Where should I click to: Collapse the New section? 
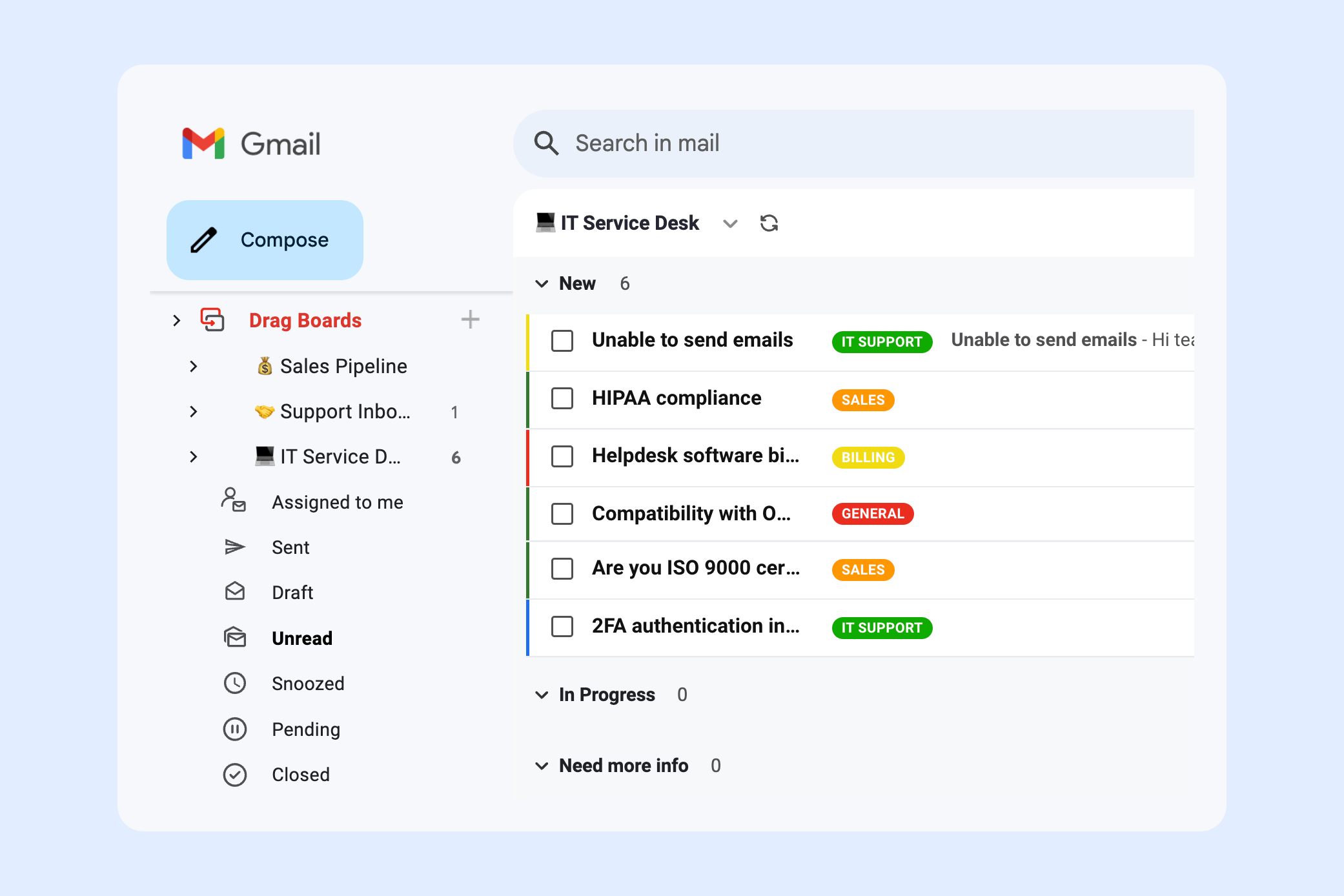coord(542,283)
